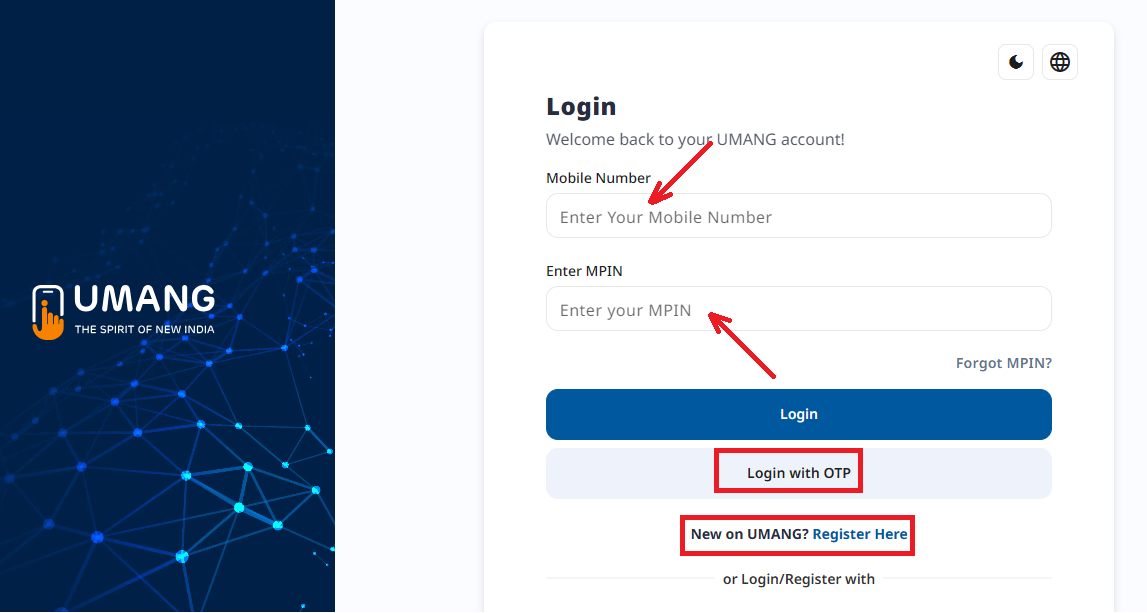
Task: Open the Forgot MPIN? link
Action: point(1003,363)
